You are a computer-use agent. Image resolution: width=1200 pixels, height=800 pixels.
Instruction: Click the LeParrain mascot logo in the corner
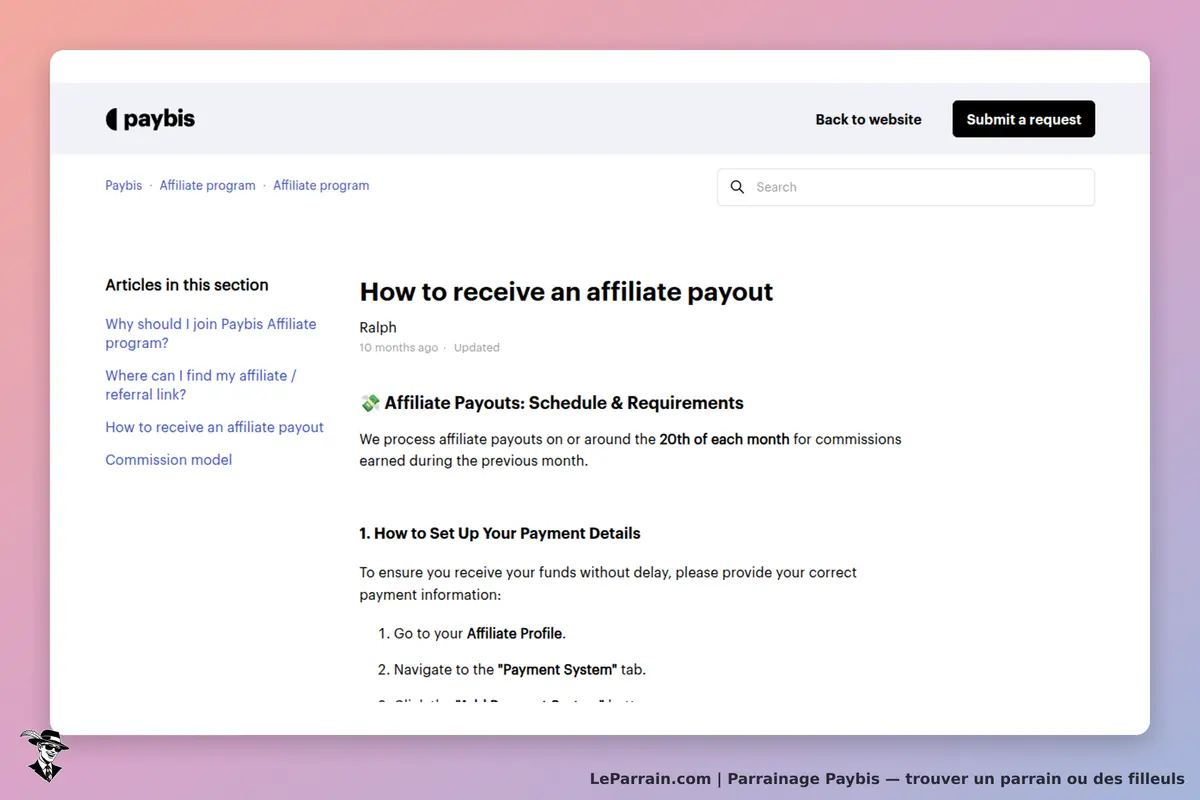pyautogui.click(x=44, y=755)
